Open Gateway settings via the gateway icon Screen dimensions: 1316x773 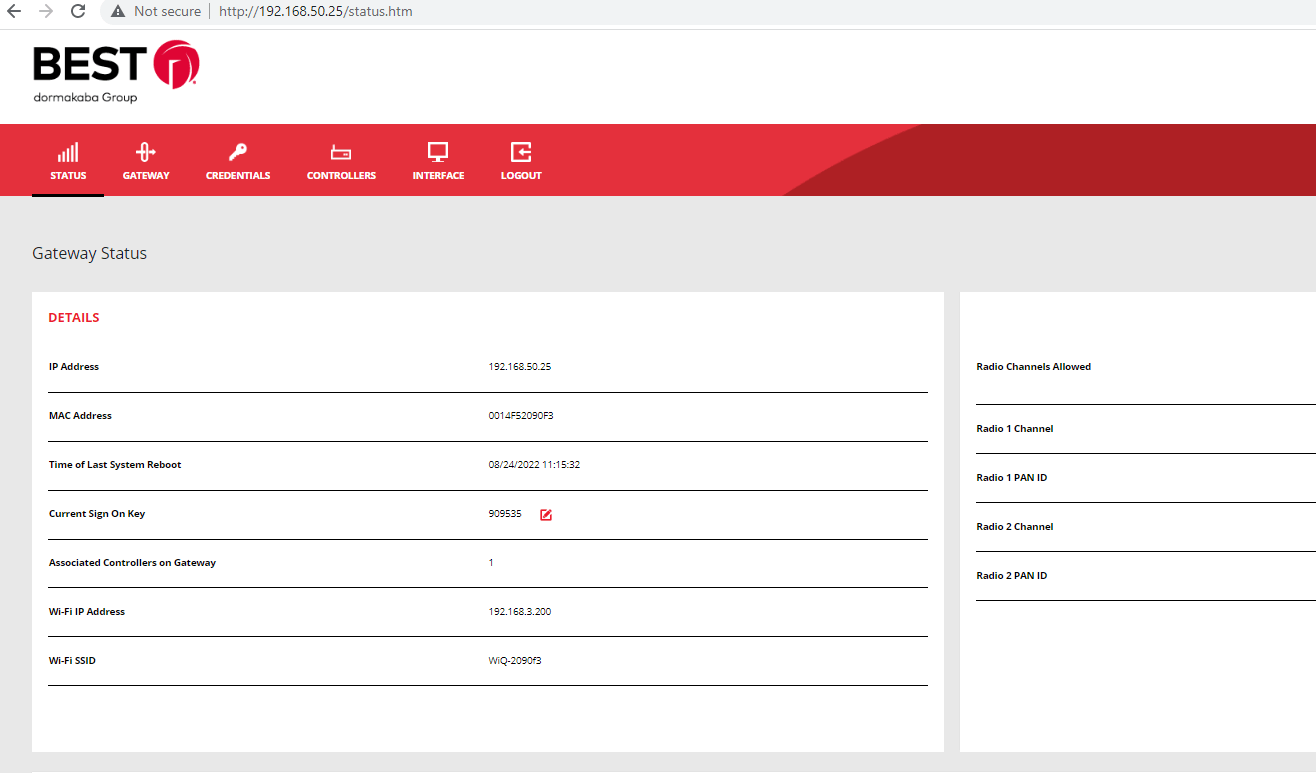(x=146, y=150)
